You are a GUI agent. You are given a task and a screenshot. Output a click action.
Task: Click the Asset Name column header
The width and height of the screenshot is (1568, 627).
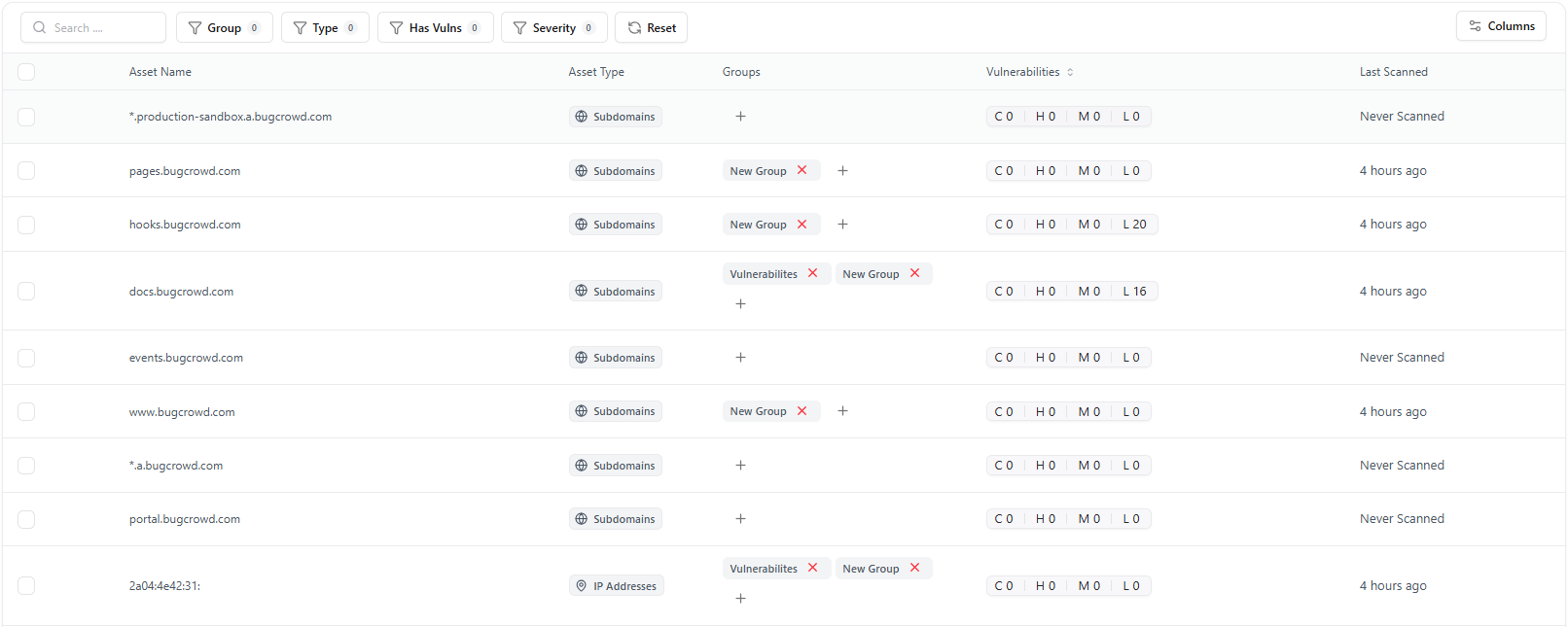coord(160,72)
